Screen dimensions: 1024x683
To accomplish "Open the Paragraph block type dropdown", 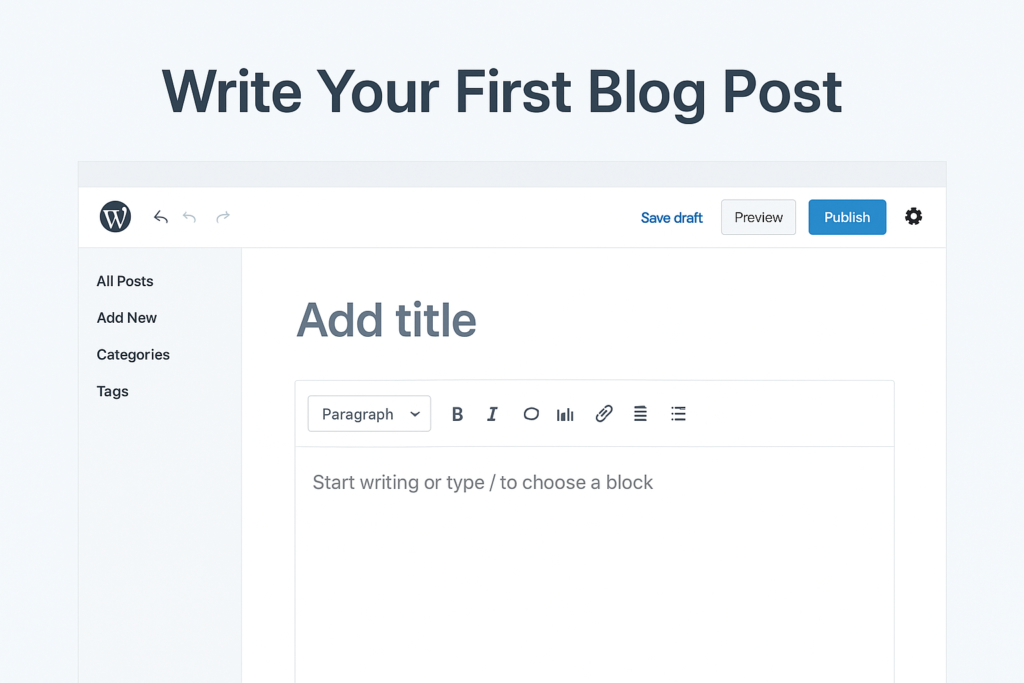I will click(x=369, y=414).
